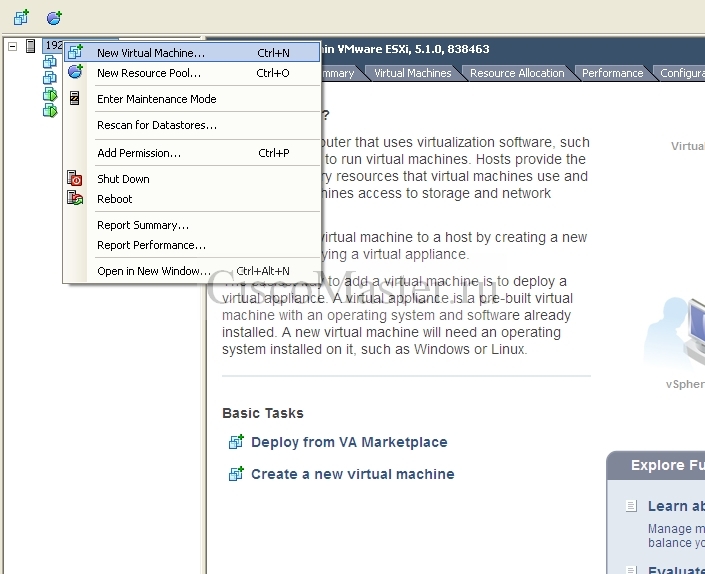
Task: Select Reboot from the context menu
Action: point(192,199)
